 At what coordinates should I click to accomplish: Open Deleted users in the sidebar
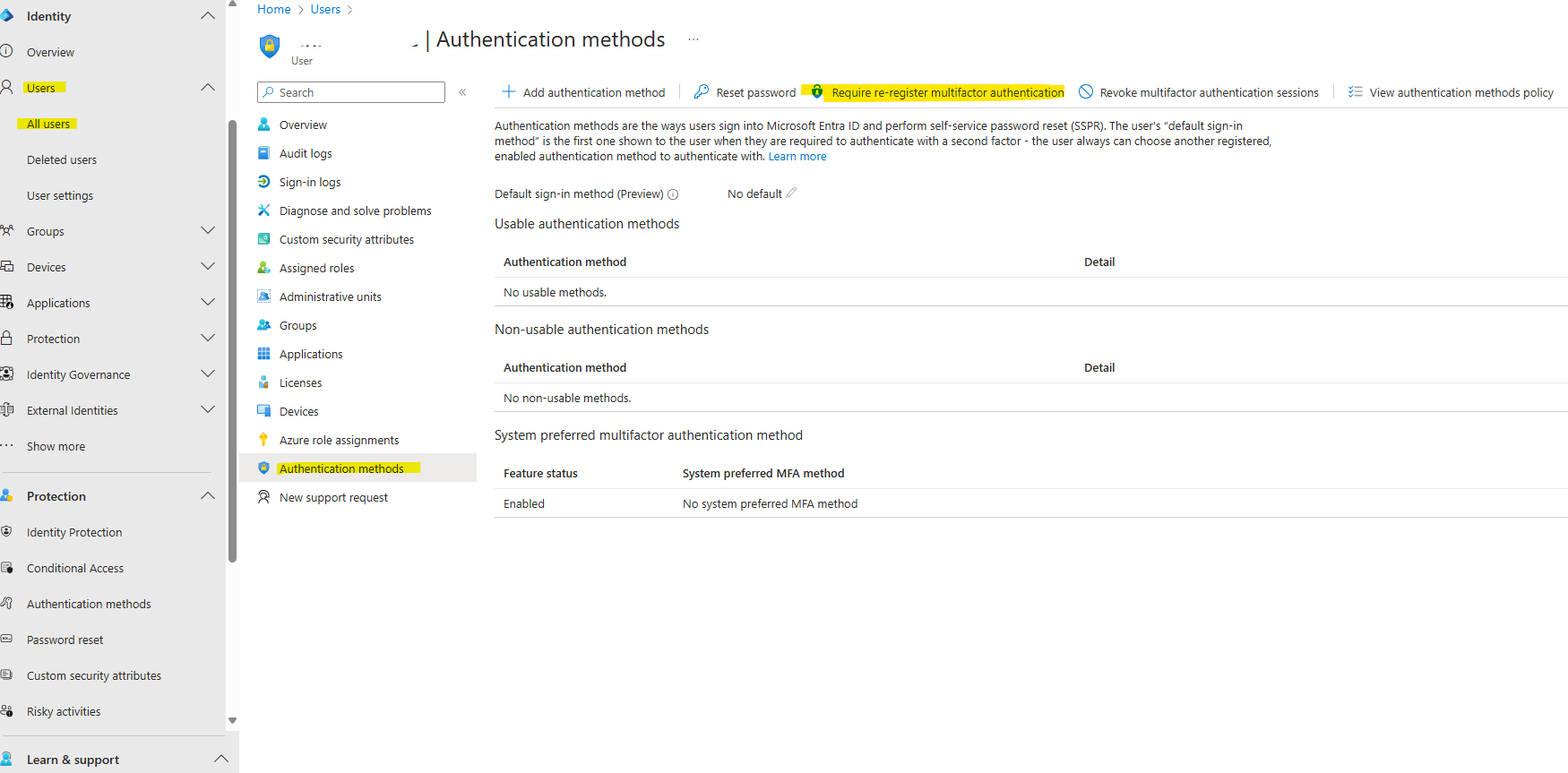[62, 159]
